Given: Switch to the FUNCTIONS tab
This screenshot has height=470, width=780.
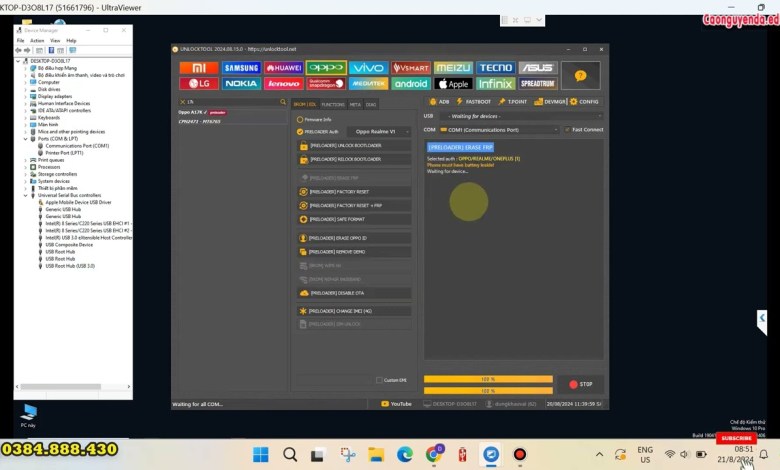Looking at the screenshot, I should point(333,104).
